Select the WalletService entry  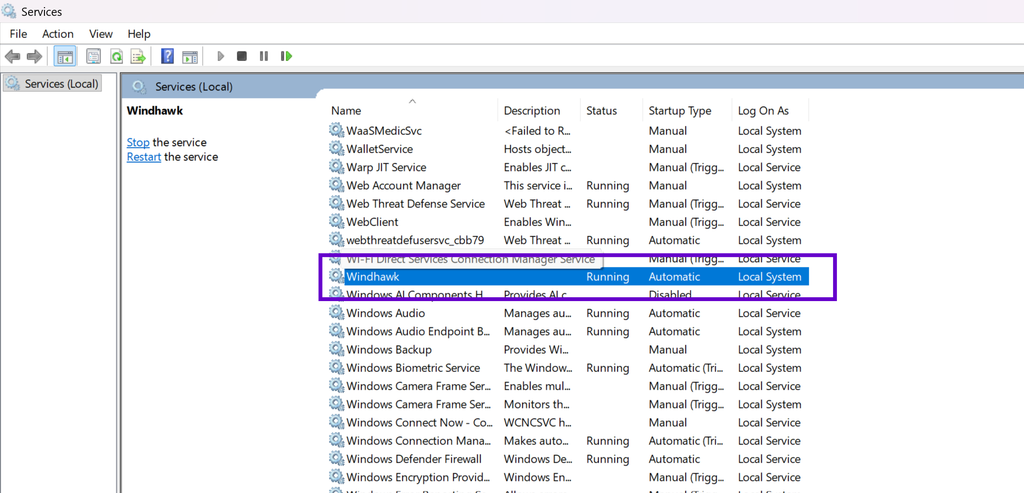coord(379,149)
